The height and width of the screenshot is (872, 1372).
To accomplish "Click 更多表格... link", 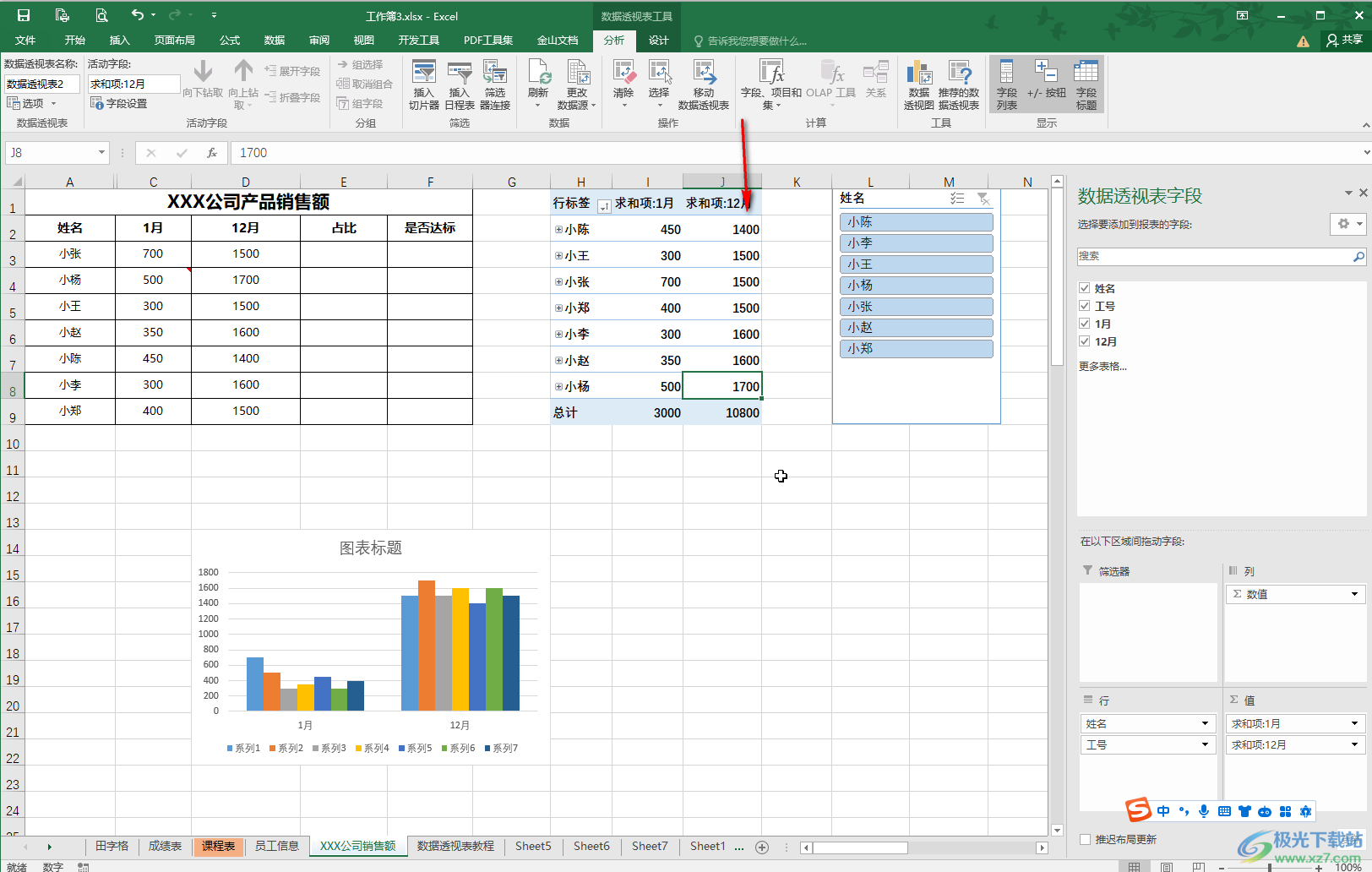I will coord(1102,367).
